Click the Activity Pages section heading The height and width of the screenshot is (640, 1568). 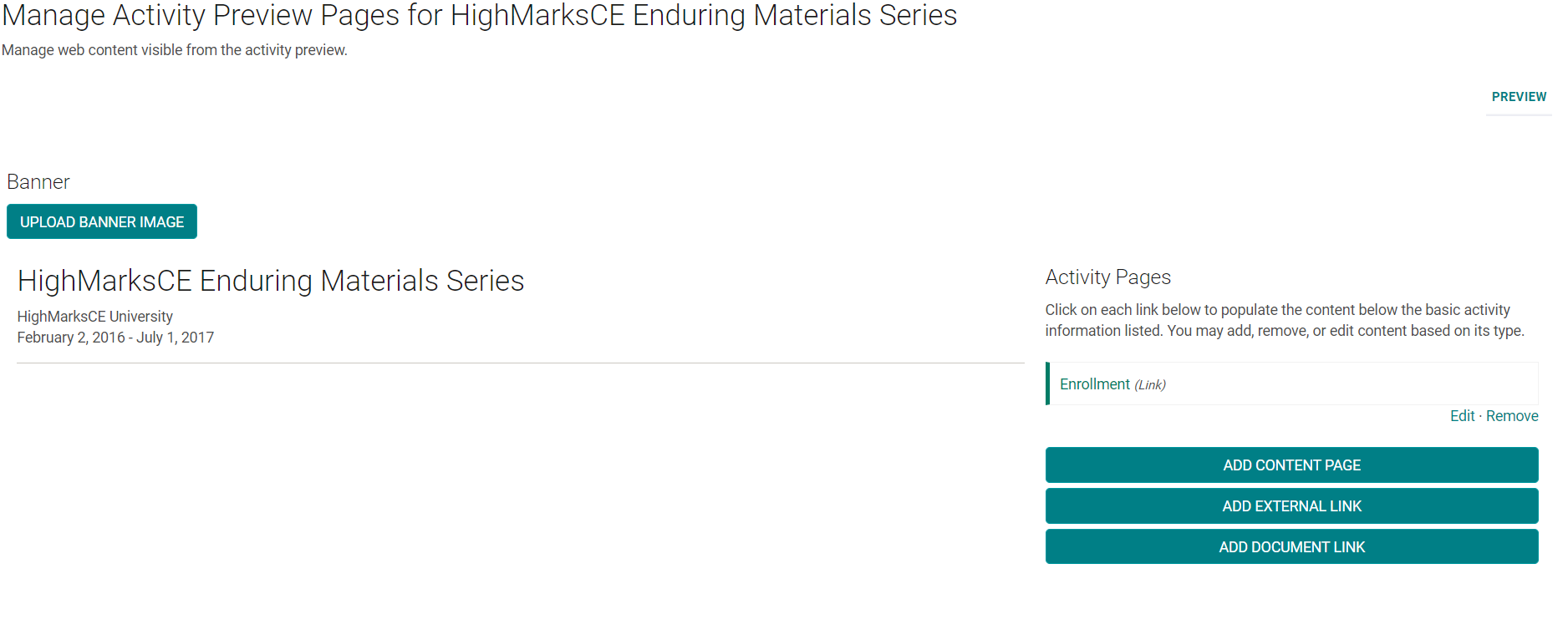click(1107, 277)
